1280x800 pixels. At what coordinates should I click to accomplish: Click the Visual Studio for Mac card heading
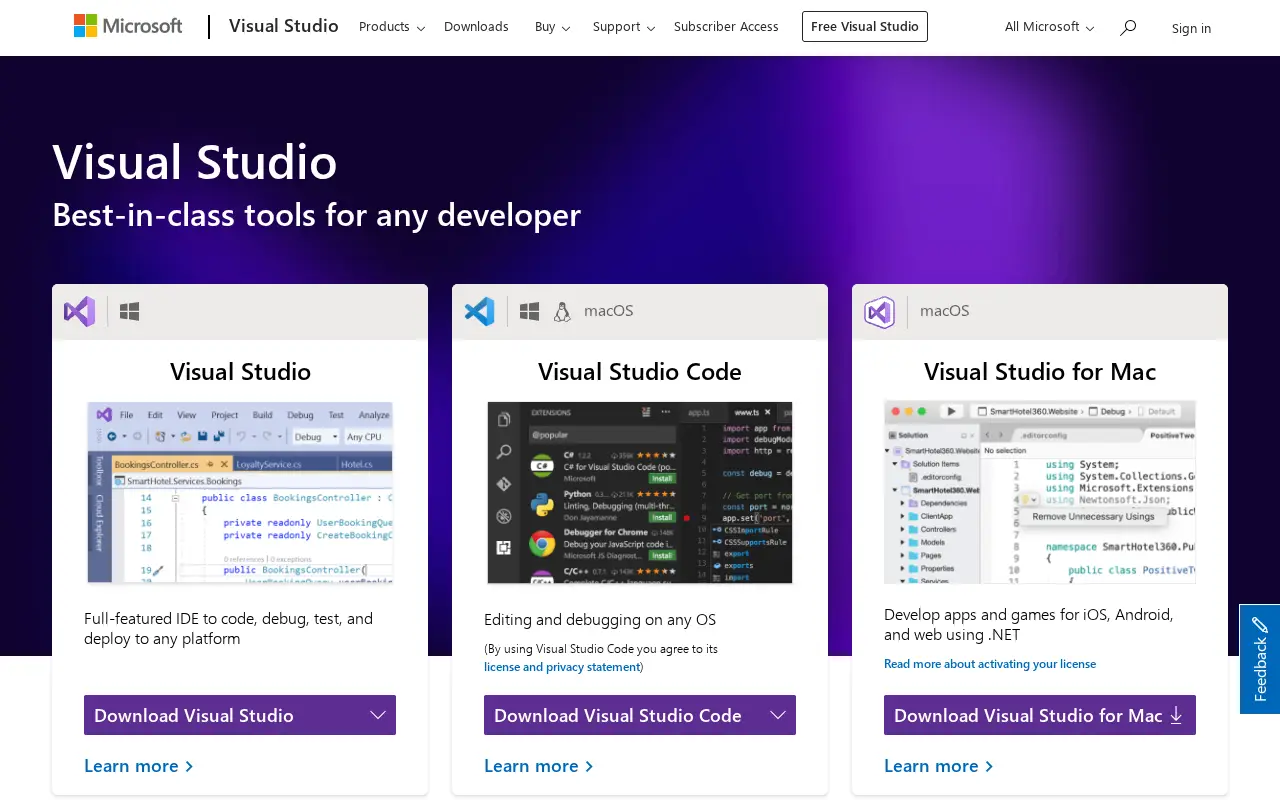point(1040,372)
